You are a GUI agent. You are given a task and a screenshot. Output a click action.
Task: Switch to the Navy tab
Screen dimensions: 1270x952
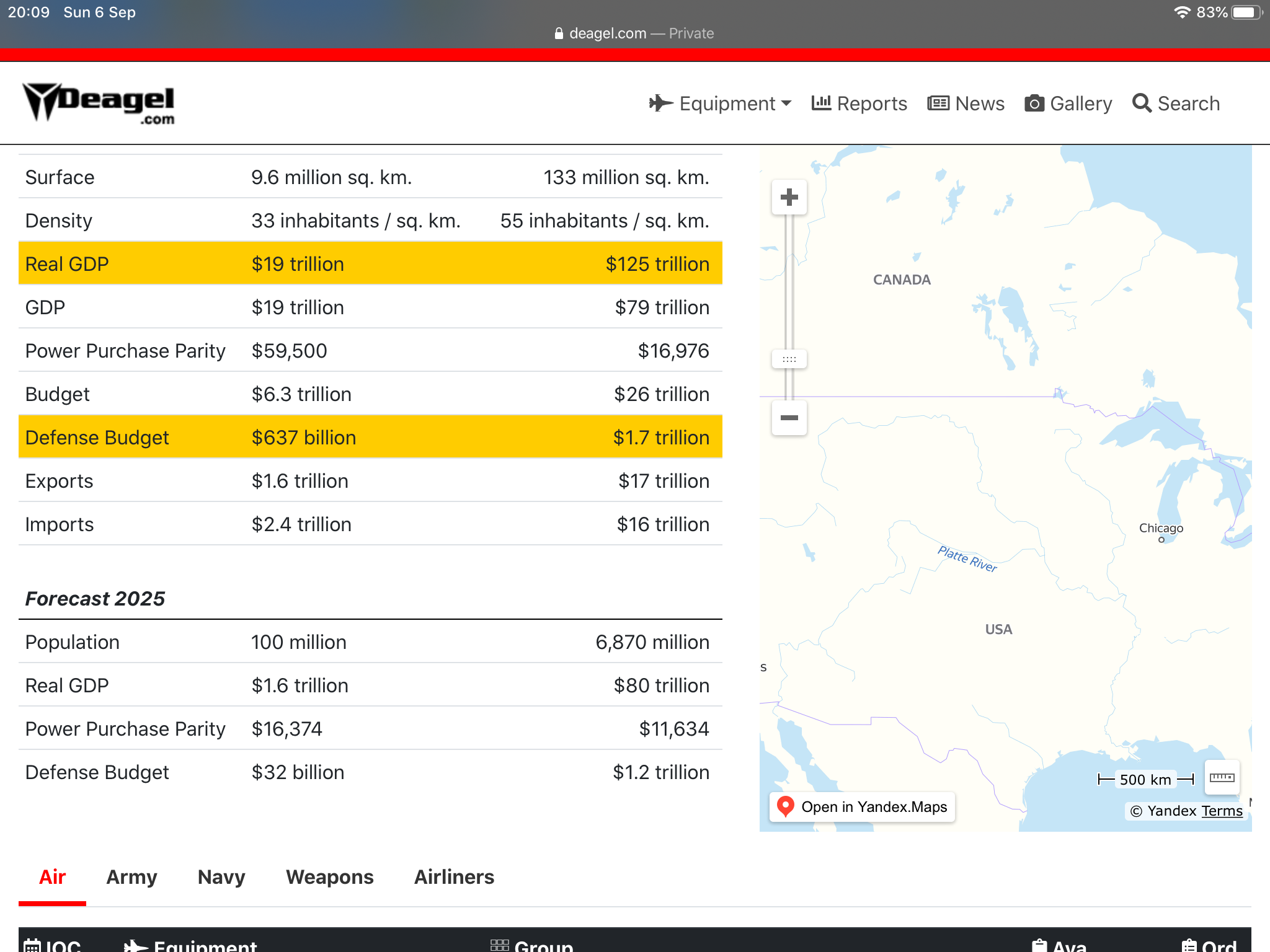tap(221, 877)
